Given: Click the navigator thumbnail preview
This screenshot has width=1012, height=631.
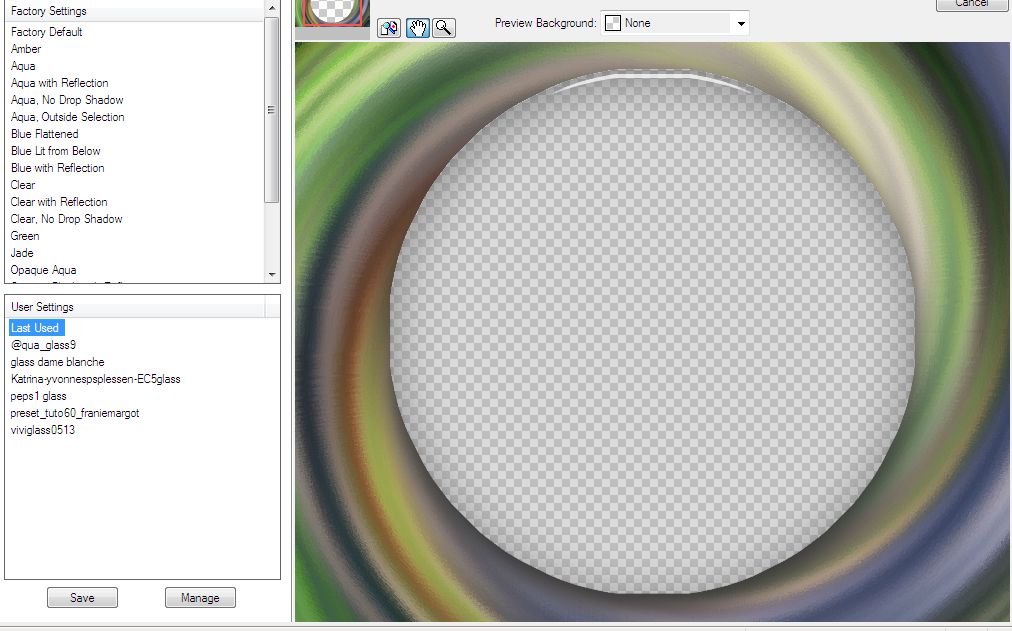Looking at the screenshot, I should pyautogui.click(x=332, y=13).
